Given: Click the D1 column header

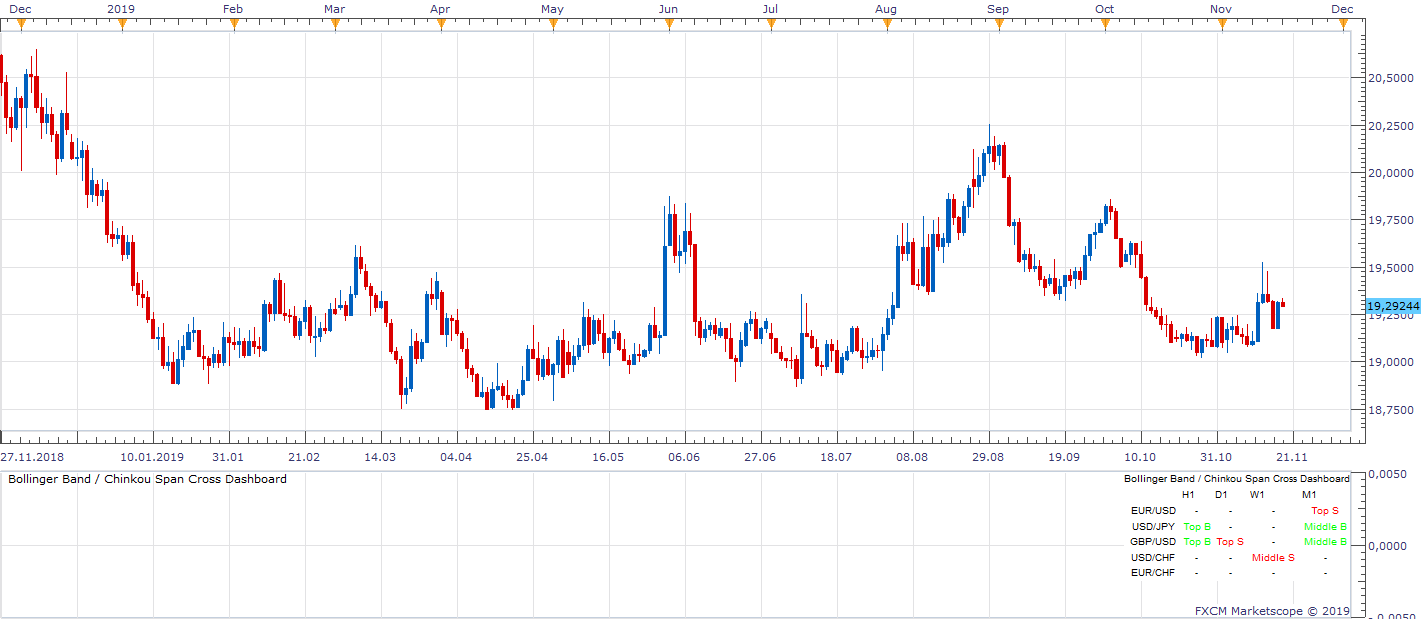Looking at the screenshot, I should point(1221,494).
